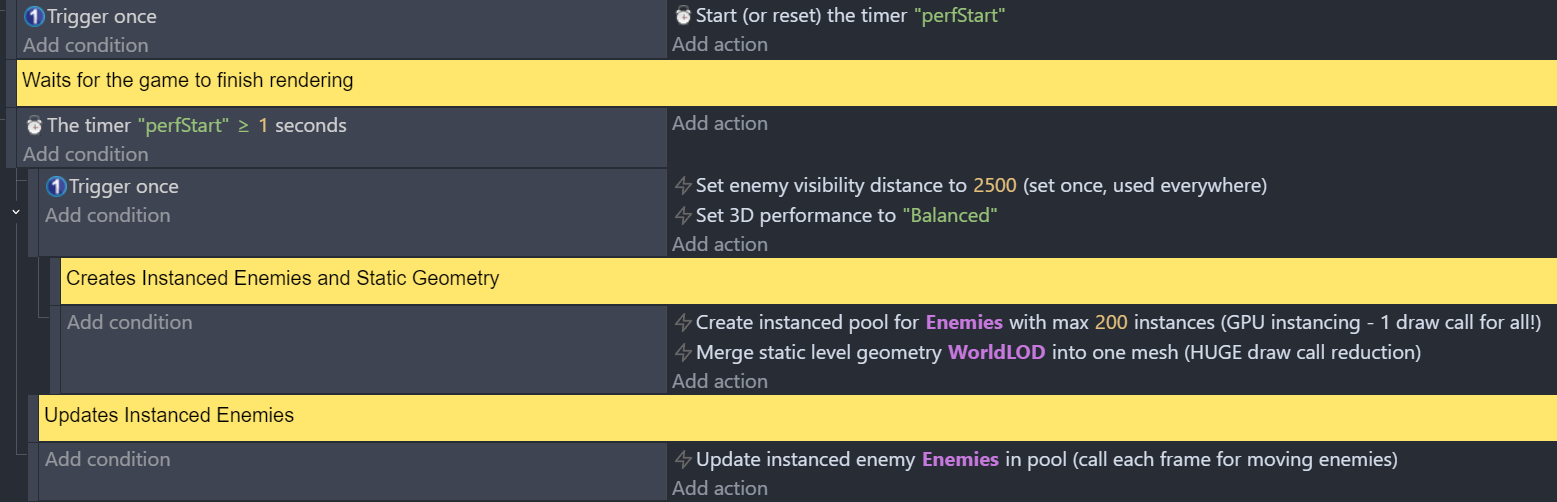Click the lightning icon beside Create instanced pool

point(683,323)
